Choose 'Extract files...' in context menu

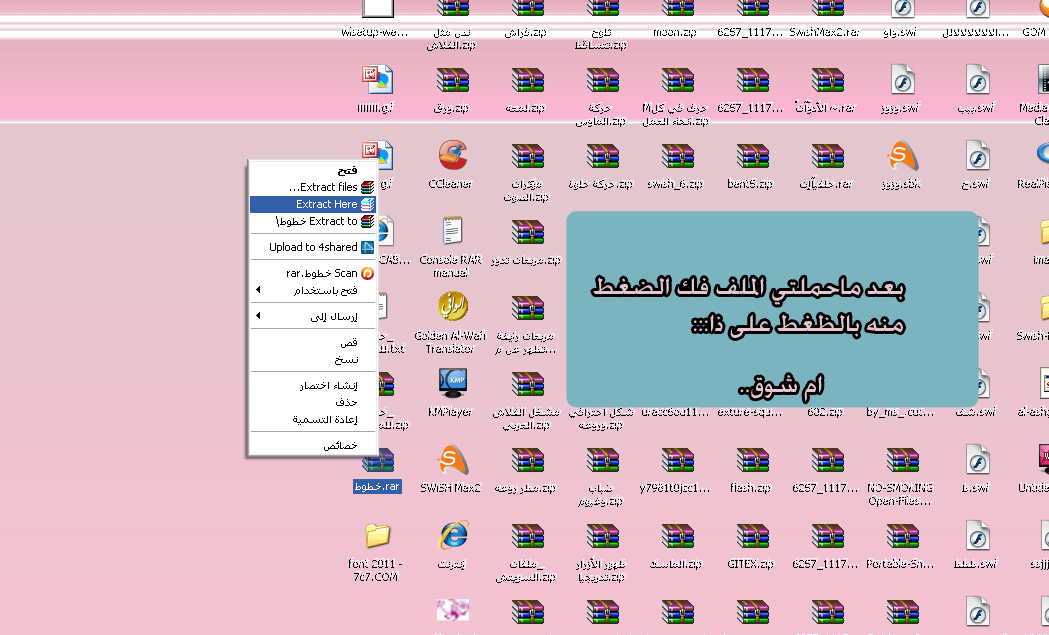coord(312,187)
